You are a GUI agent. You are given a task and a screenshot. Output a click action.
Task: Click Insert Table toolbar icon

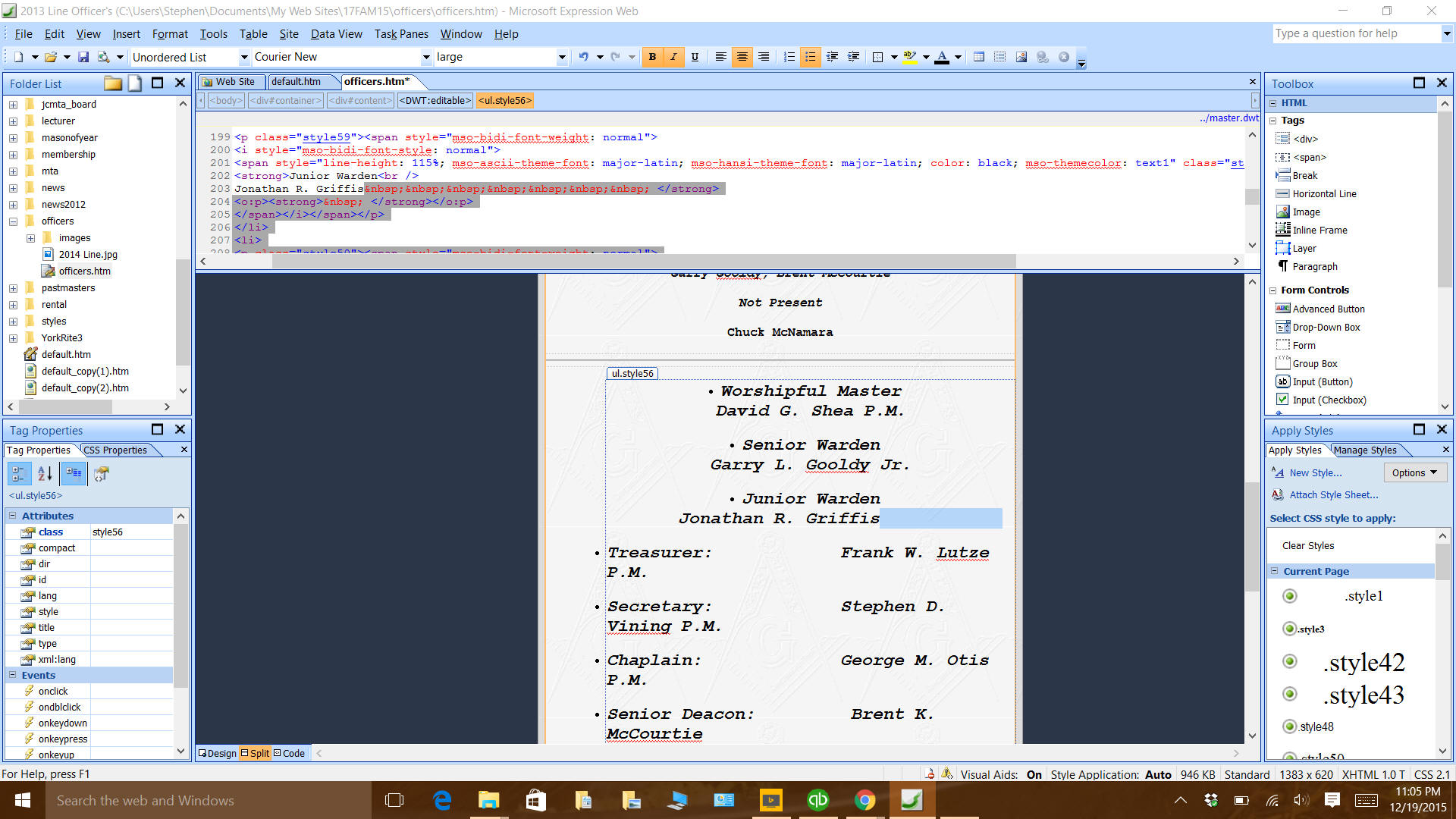(979, 57)
